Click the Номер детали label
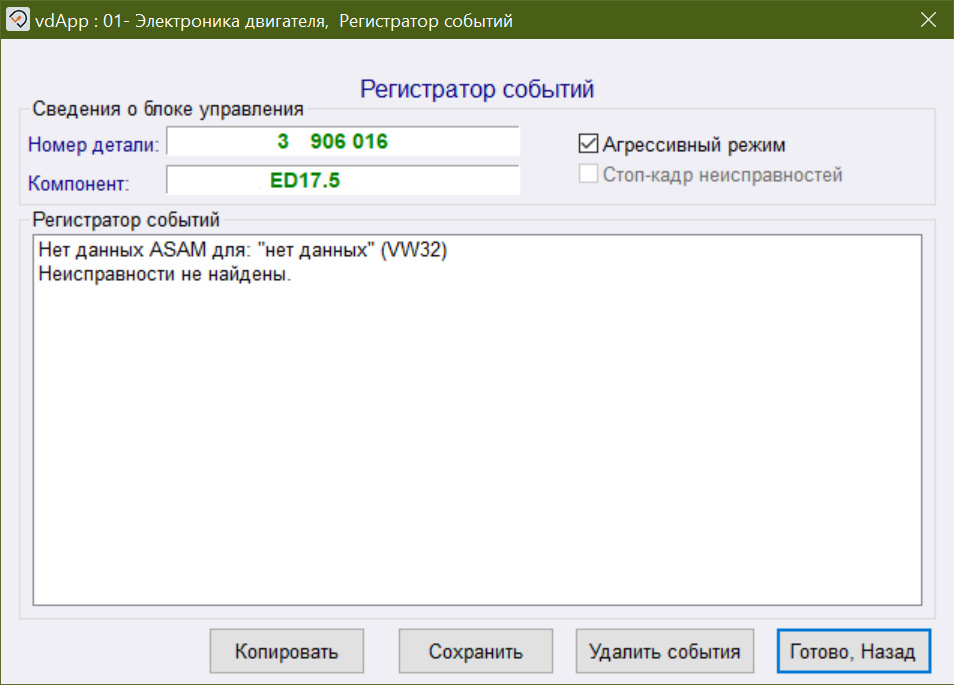The image size is (954, 685). [x=94, y=145]
